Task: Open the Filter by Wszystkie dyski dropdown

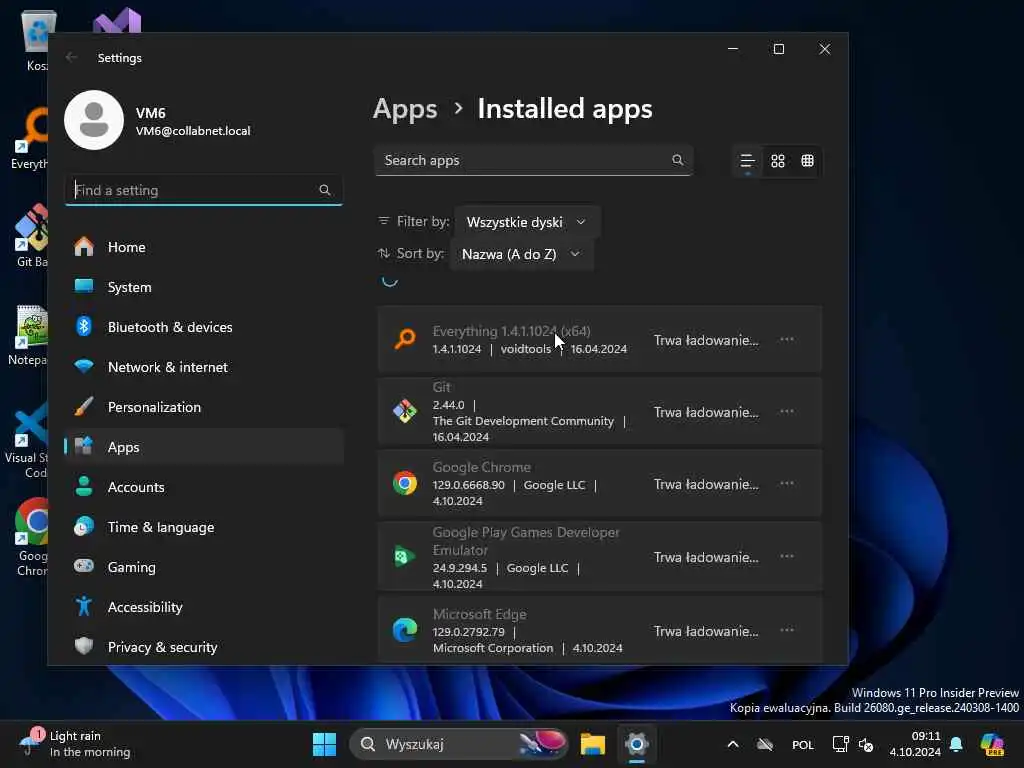Action: [x=526, y=222]
